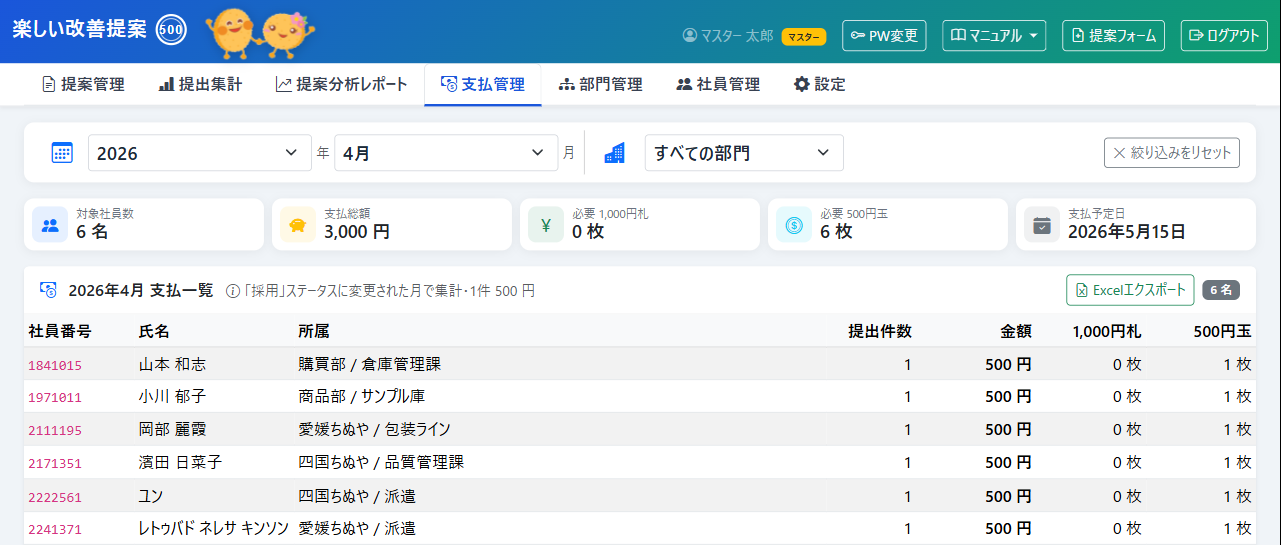
Task: Click the PW変更 button
Action: click(x=884, y=35)
